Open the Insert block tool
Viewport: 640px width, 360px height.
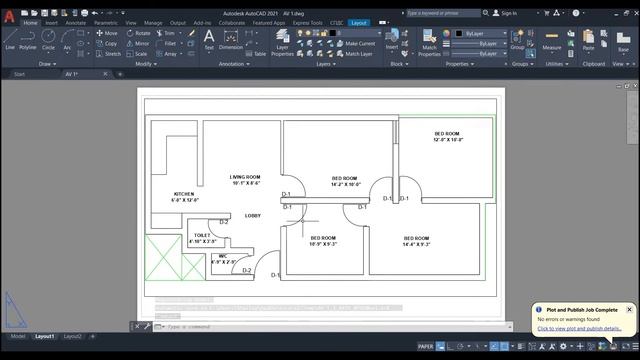392,39
